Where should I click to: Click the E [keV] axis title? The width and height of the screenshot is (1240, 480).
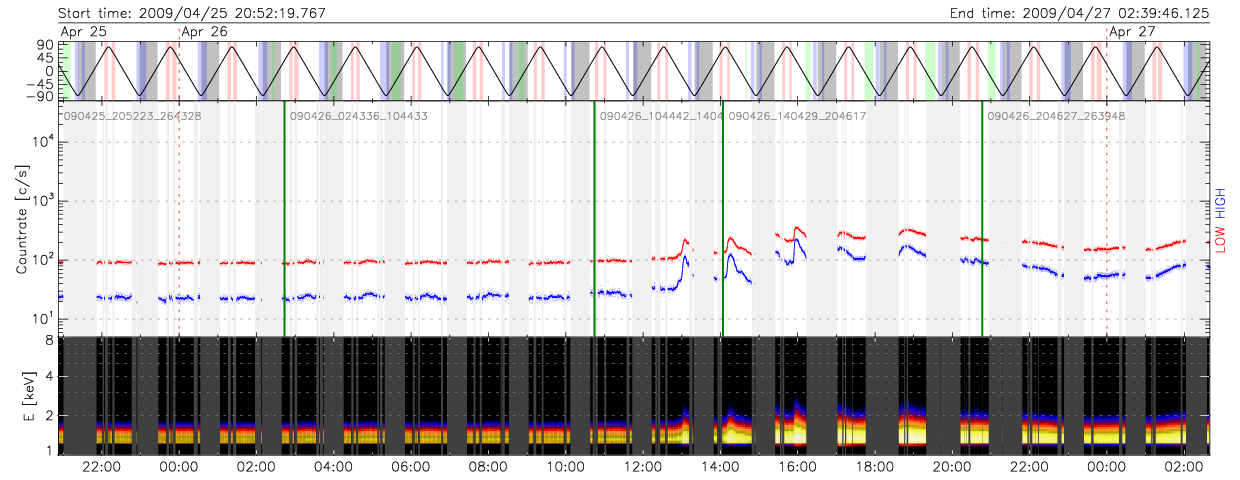(x=21, y=395)
